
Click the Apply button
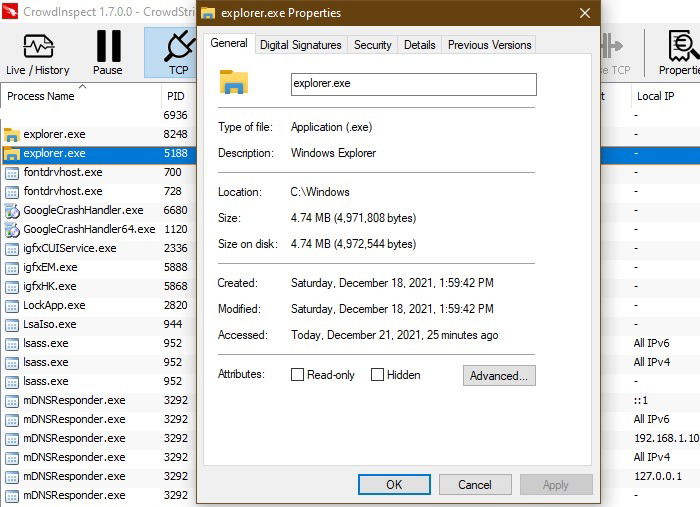(556, 485)
